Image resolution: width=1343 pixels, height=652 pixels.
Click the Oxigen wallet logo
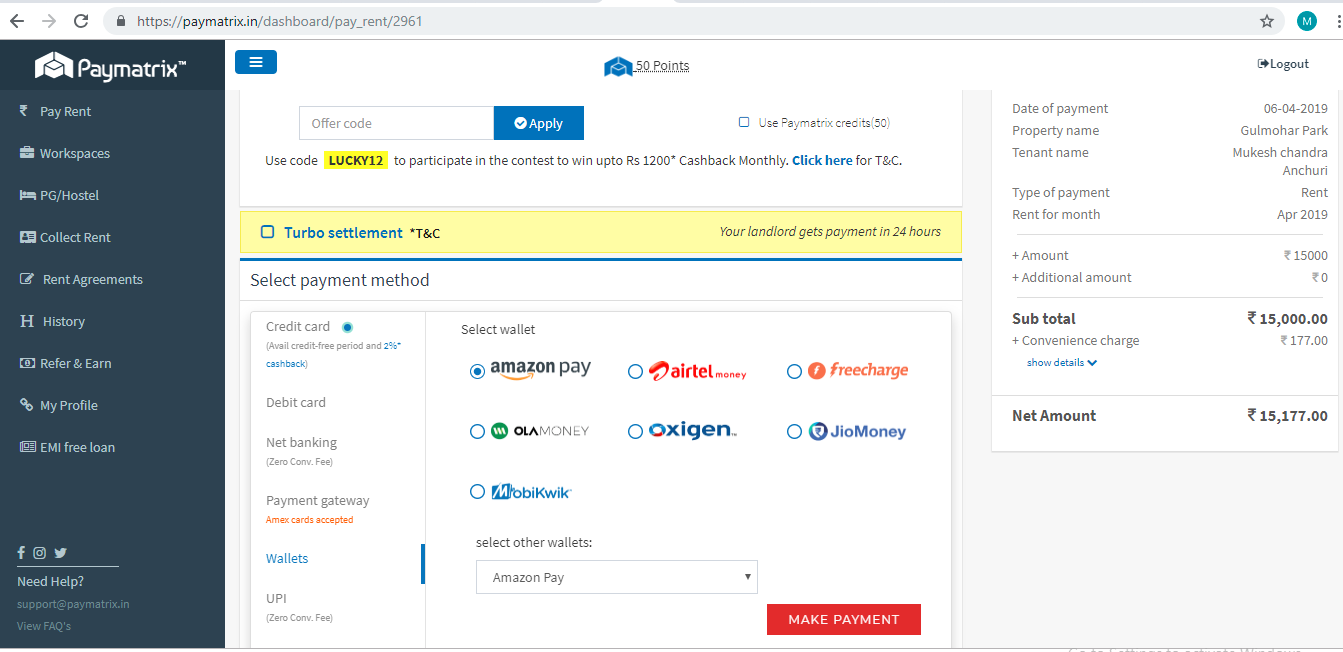693,431
